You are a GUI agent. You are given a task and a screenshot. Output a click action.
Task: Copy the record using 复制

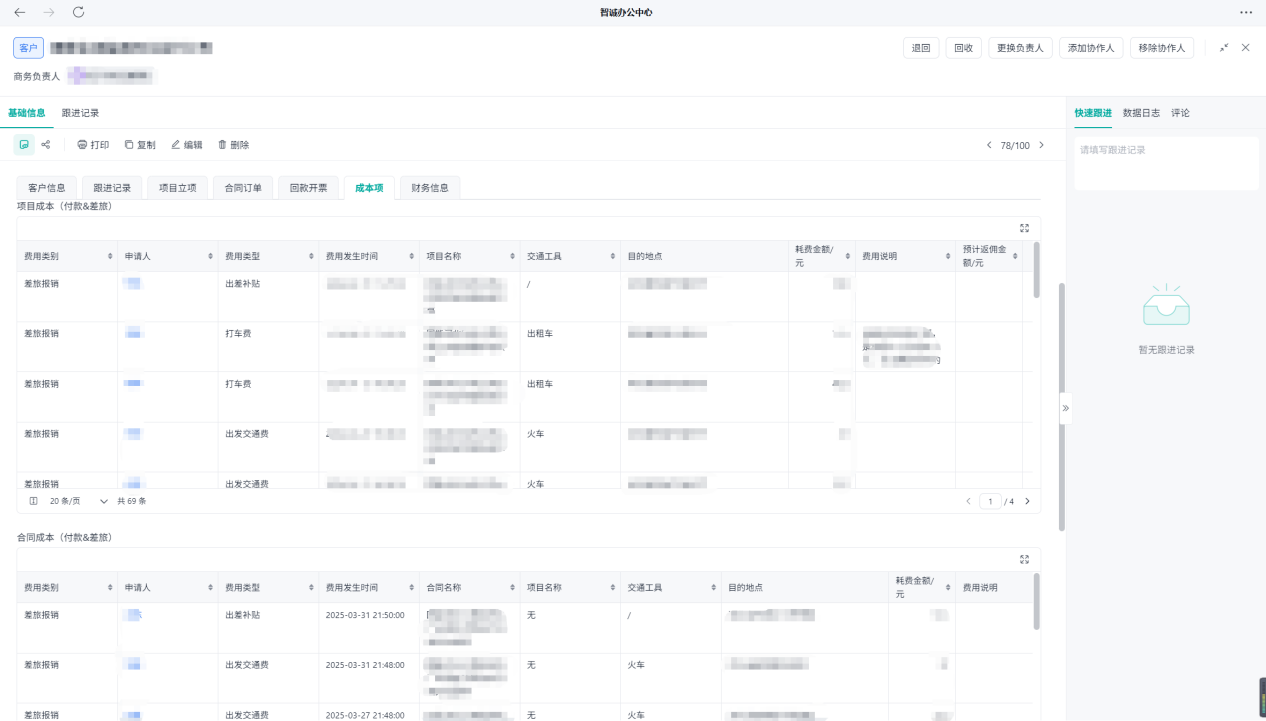click(x=140, y=145)
